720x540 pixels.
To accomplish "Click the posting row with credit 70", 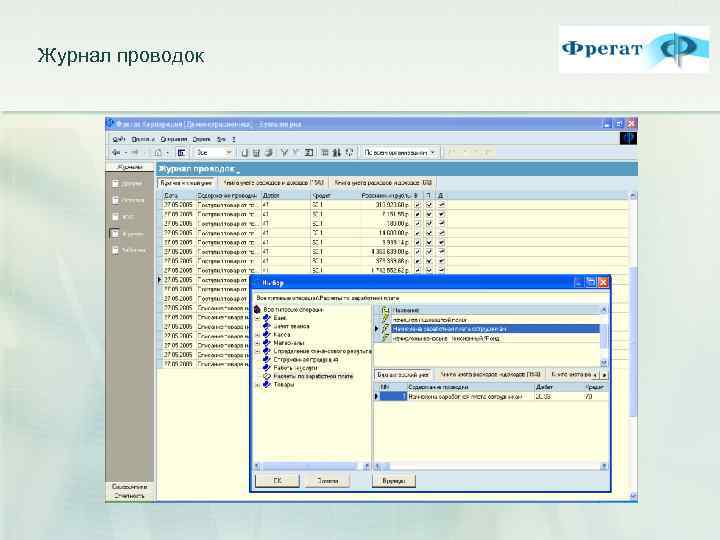I will [491, 396].
